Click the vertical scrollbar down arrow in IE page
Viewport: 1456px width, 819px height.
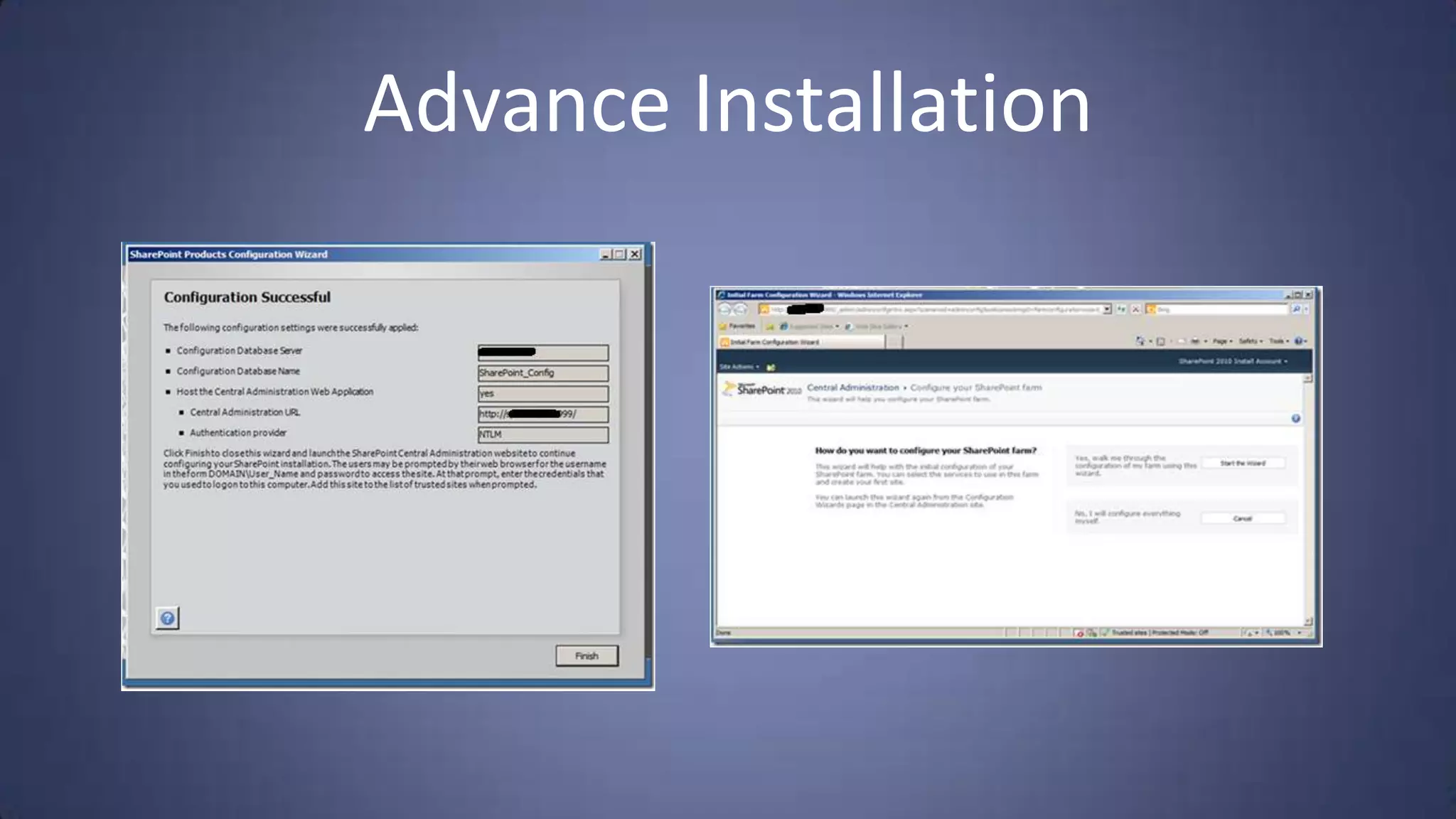[1307, 621]
